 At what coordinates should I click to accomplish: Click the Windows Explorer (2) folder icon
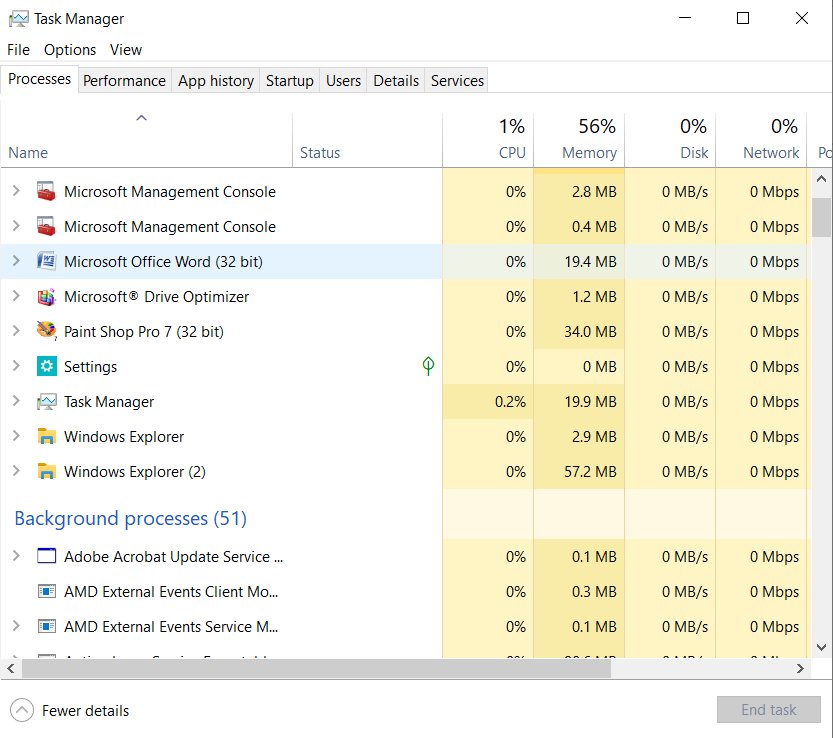pyautogui.click(x=46, y=472)
